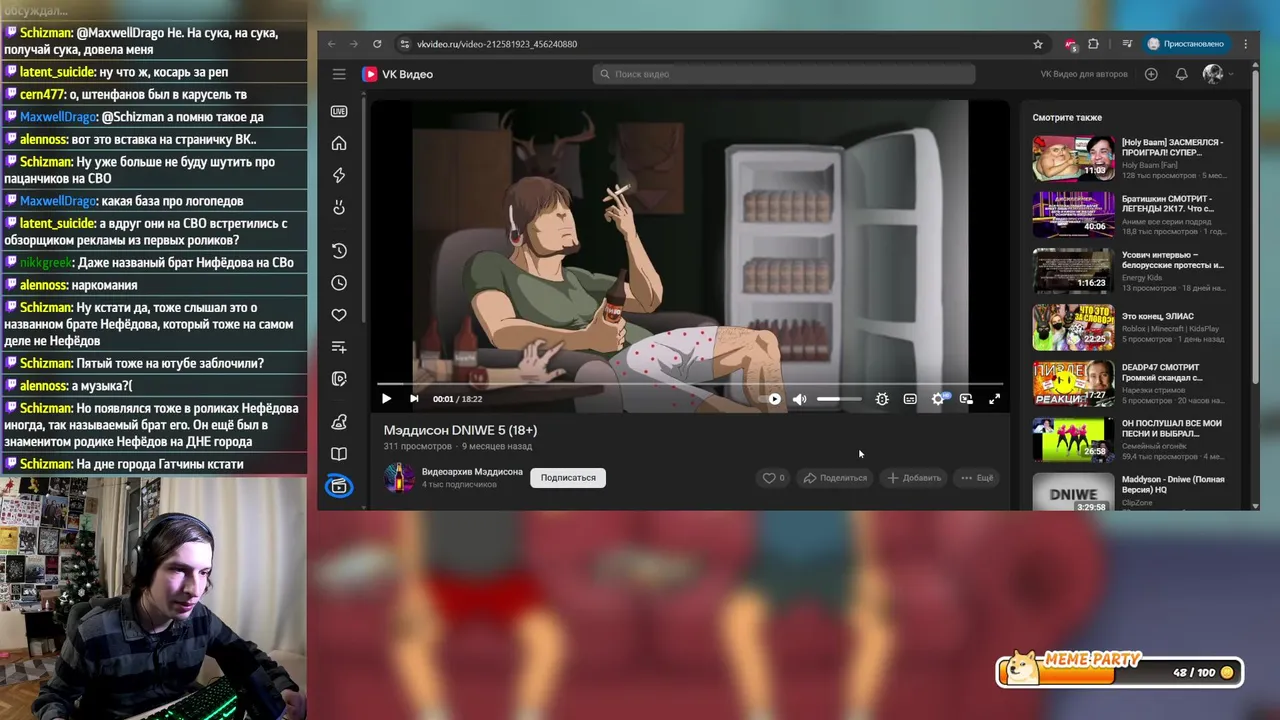Enter fullscreen video mode
The image size is (1280, 720).
click(x=994, y=399)
